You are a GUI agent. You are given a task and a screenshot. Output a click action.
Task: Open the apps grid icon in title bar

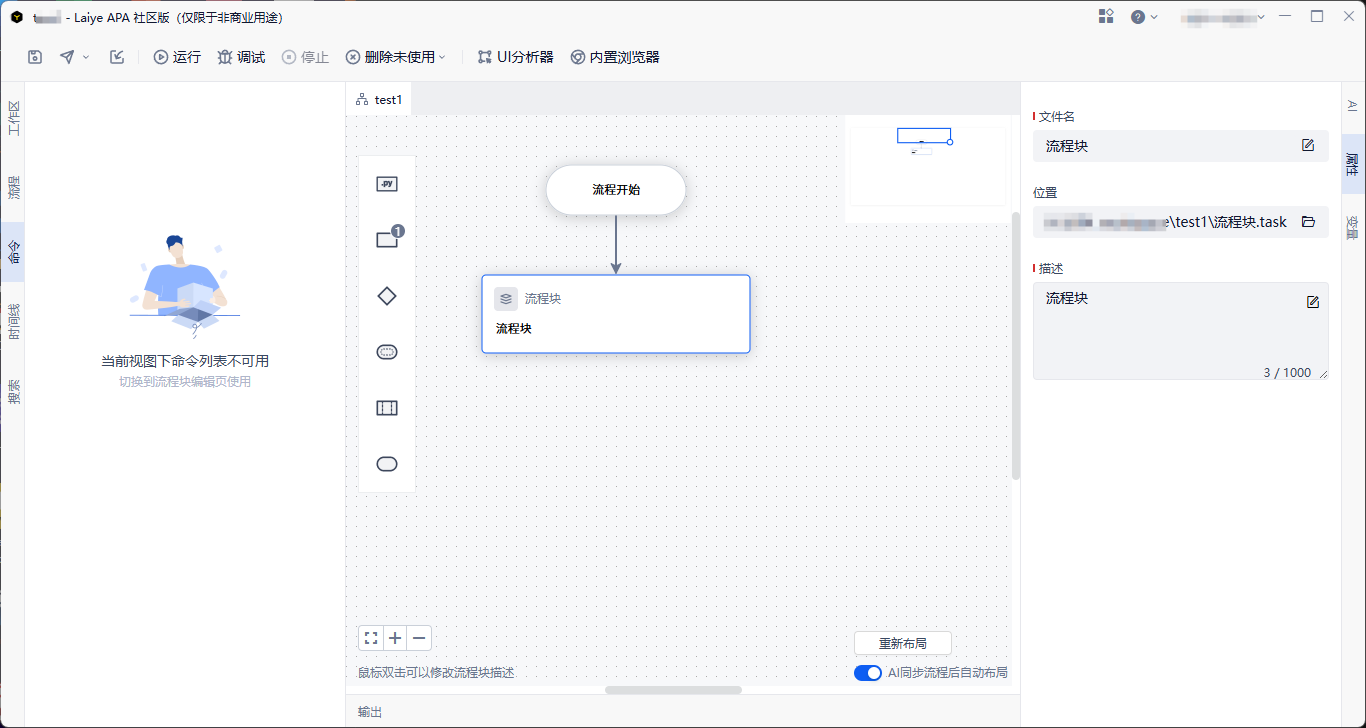(x=1106, y=16)
